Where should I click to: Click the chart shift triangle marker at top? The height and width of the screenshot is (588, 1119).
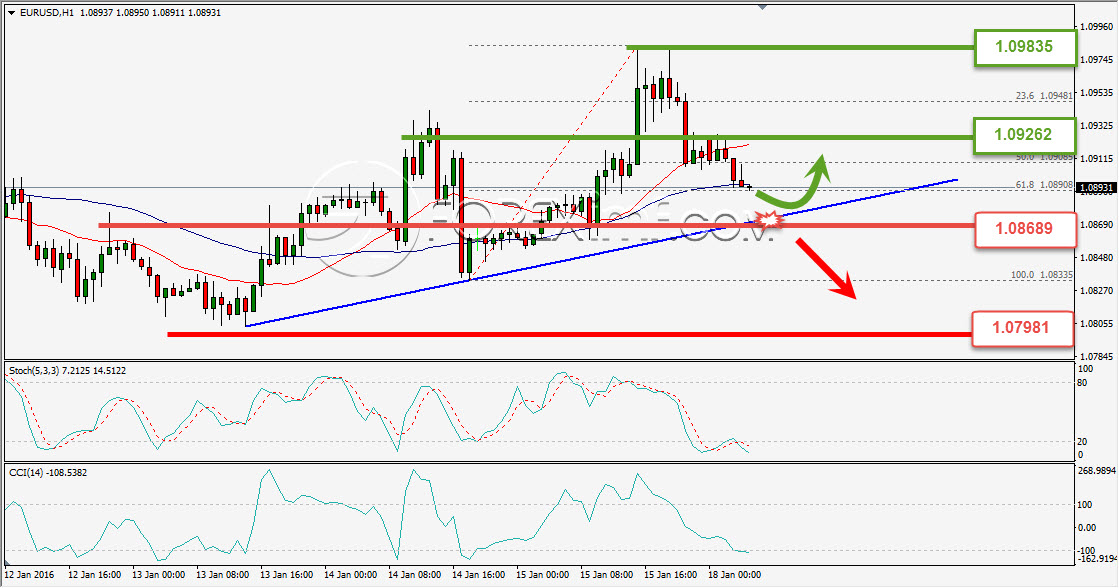(x=763, y=7)
